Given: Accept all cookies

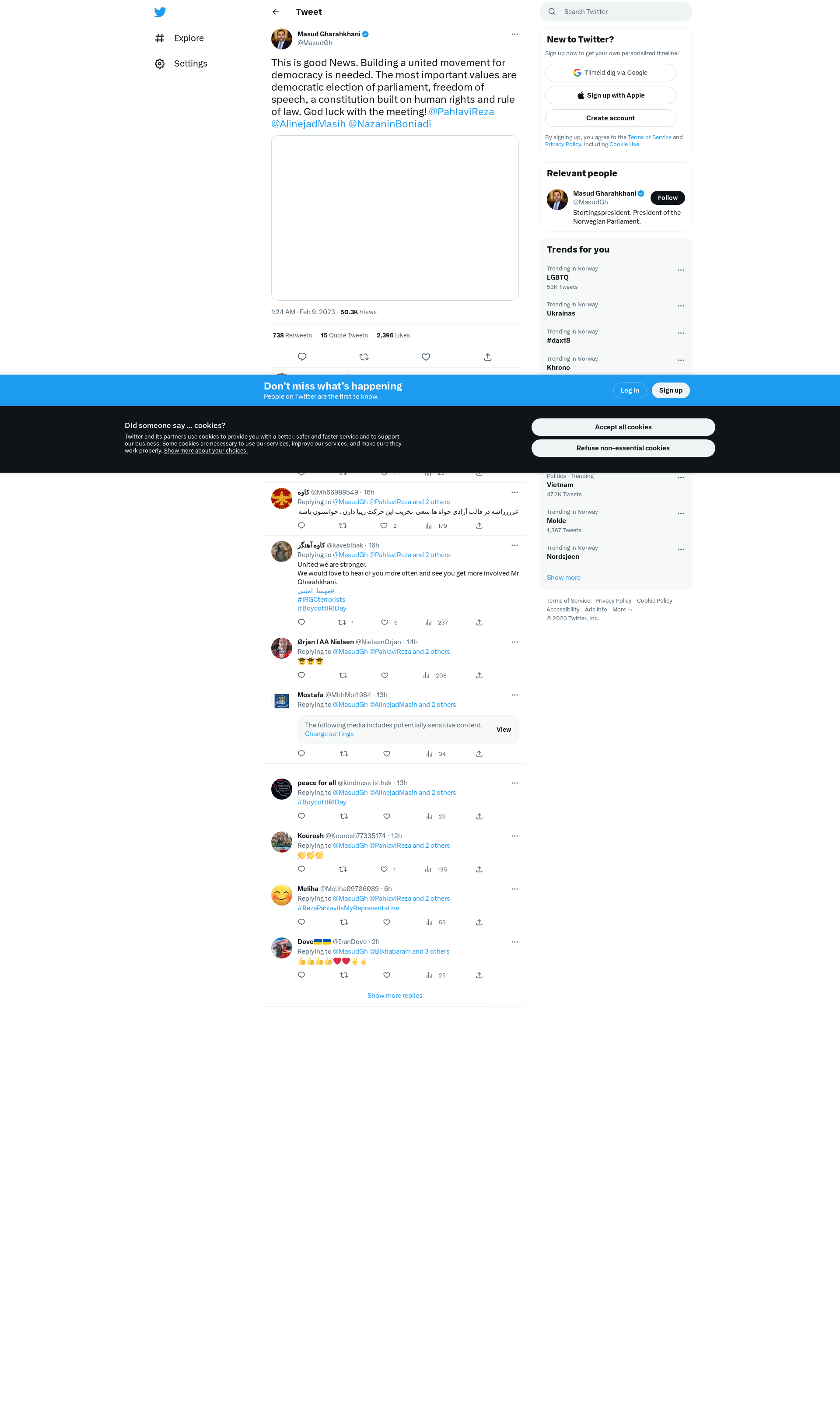Looking at the screenshot, I should (x=623, y=427).
